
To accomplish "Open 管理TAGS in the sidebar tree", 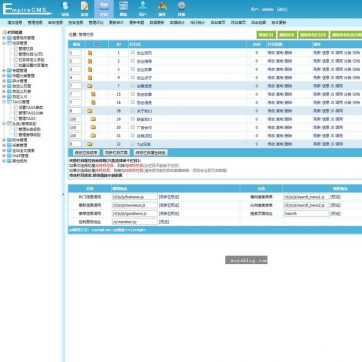I will pyautogui.click(x=27, y=118).
